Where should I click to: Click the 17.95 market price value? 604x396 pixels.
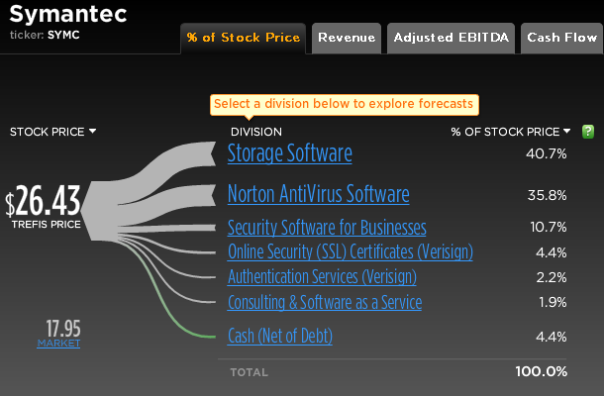[x=63, y=329]
